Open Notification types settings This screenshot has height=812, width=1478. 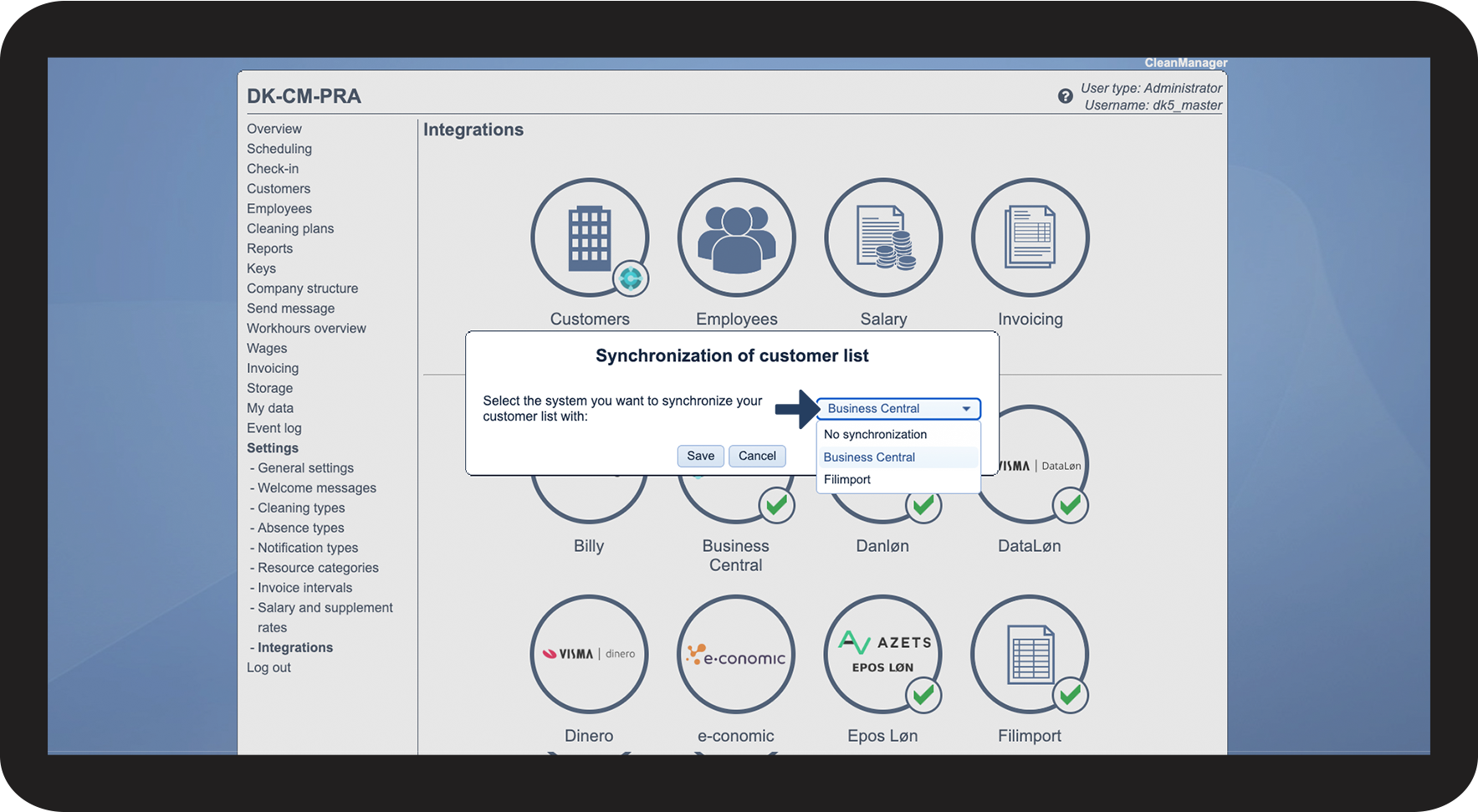308,548
